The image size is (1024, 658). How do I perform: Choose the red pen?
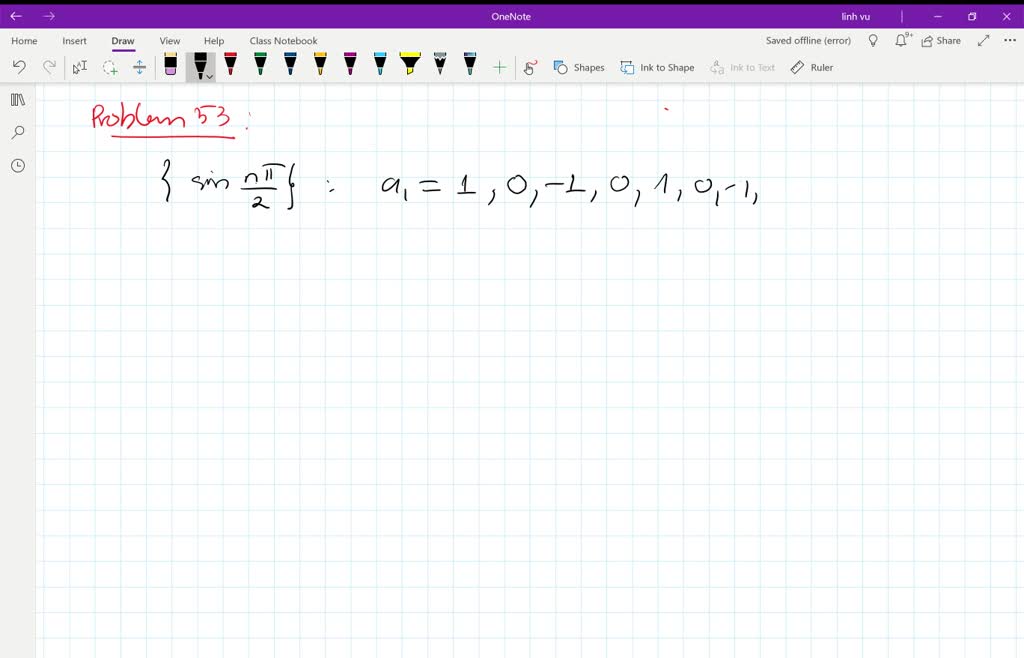point(231,67)
